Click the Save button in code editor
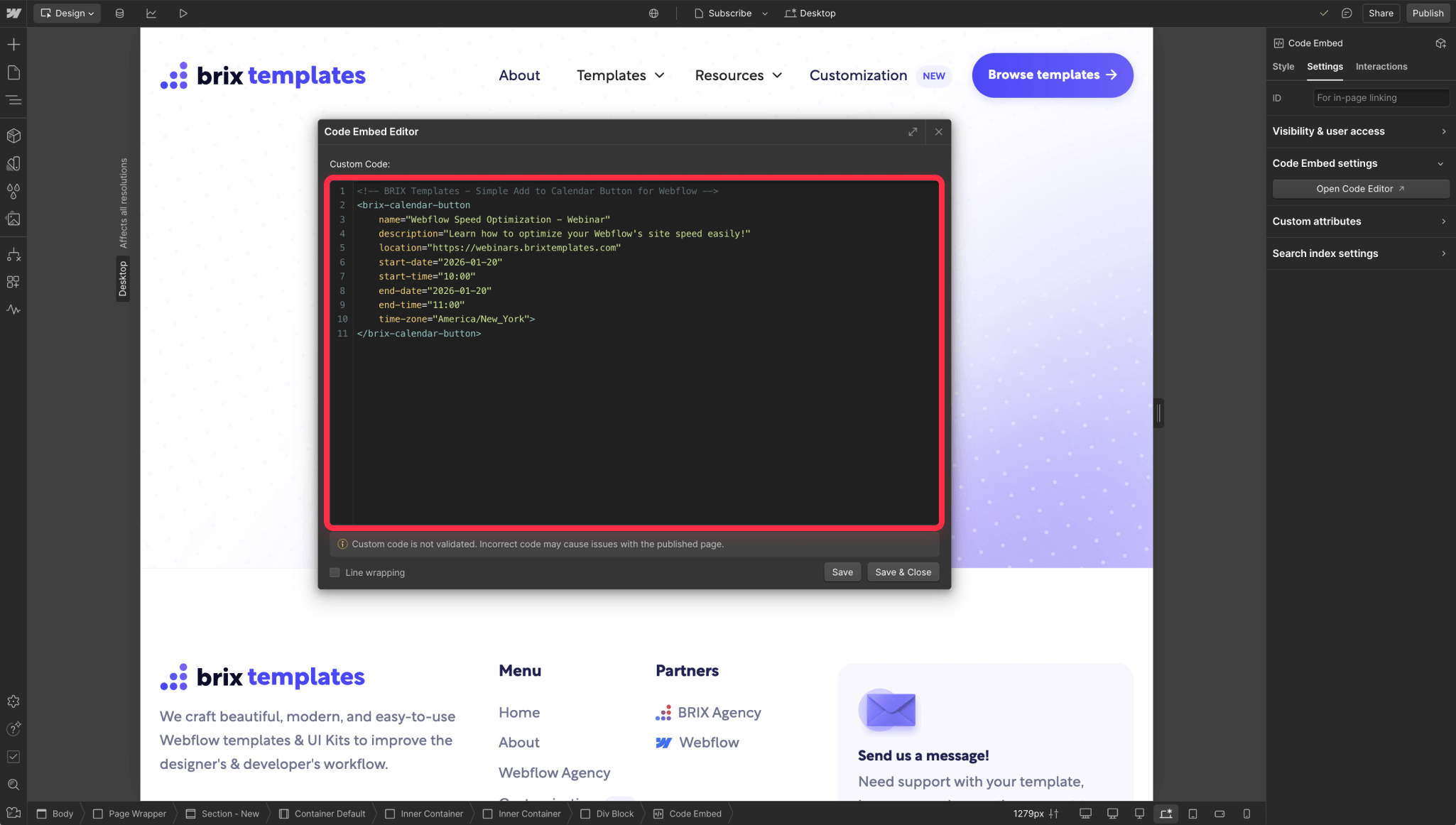The height and width of the screenshot is (825, 1456). (x=842, y=572)
